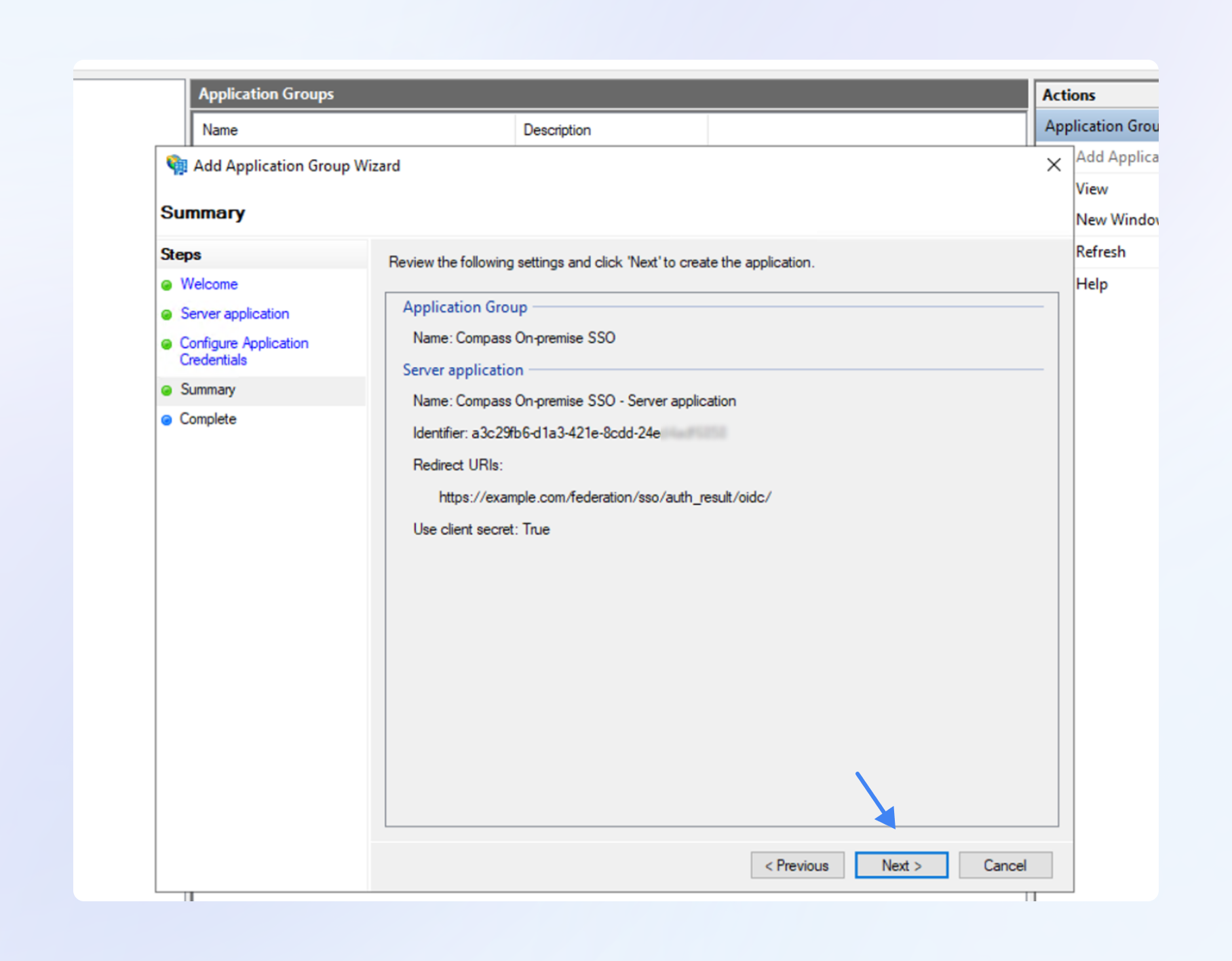Screen dimensions: 1232x961
Task: Select the Complete step in sidebar
Action: (x=208, y=419)
